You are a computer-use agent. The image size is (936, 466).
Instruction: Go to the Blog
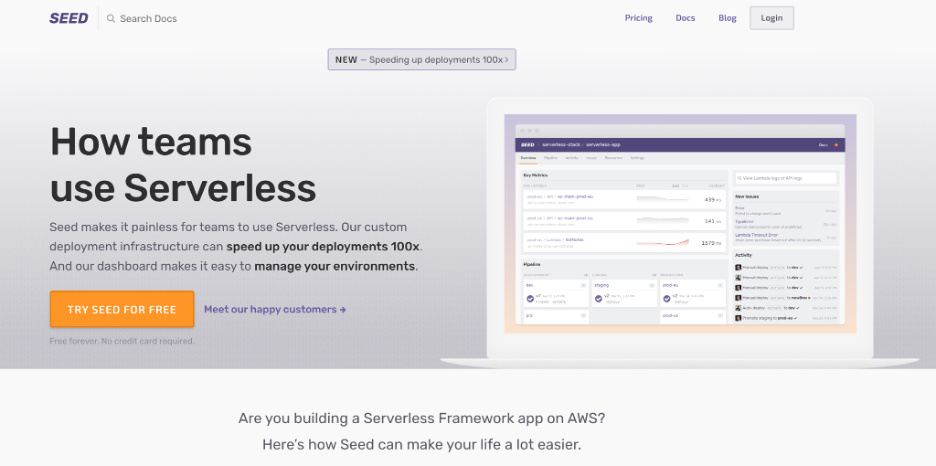[727, 18]
